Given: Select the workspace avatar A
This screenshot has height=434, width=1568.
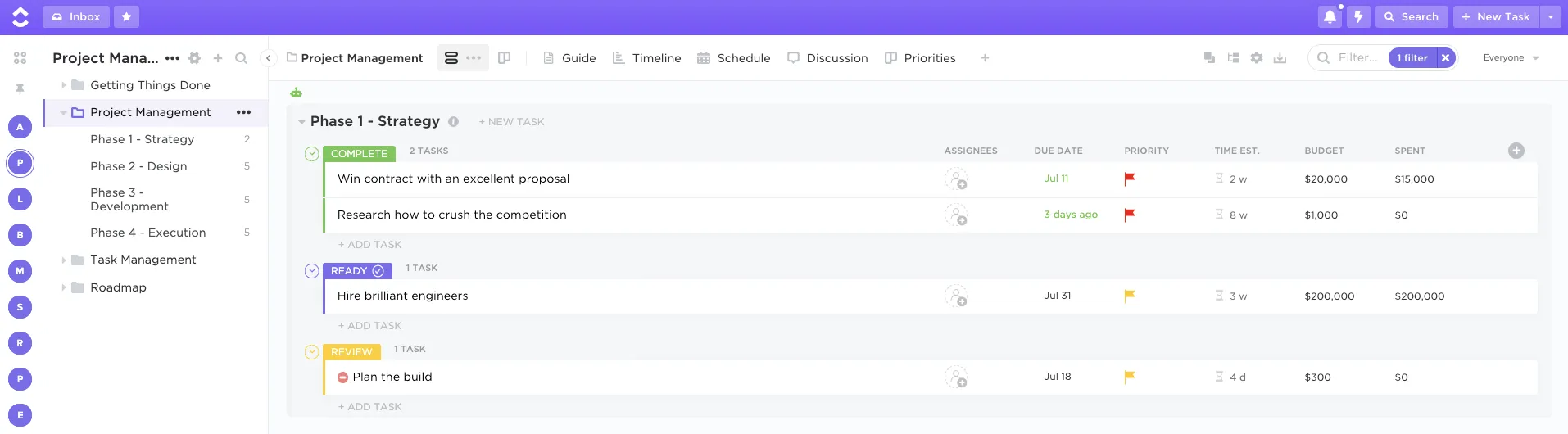Looking at the screenshot, I should pos(20,127).
